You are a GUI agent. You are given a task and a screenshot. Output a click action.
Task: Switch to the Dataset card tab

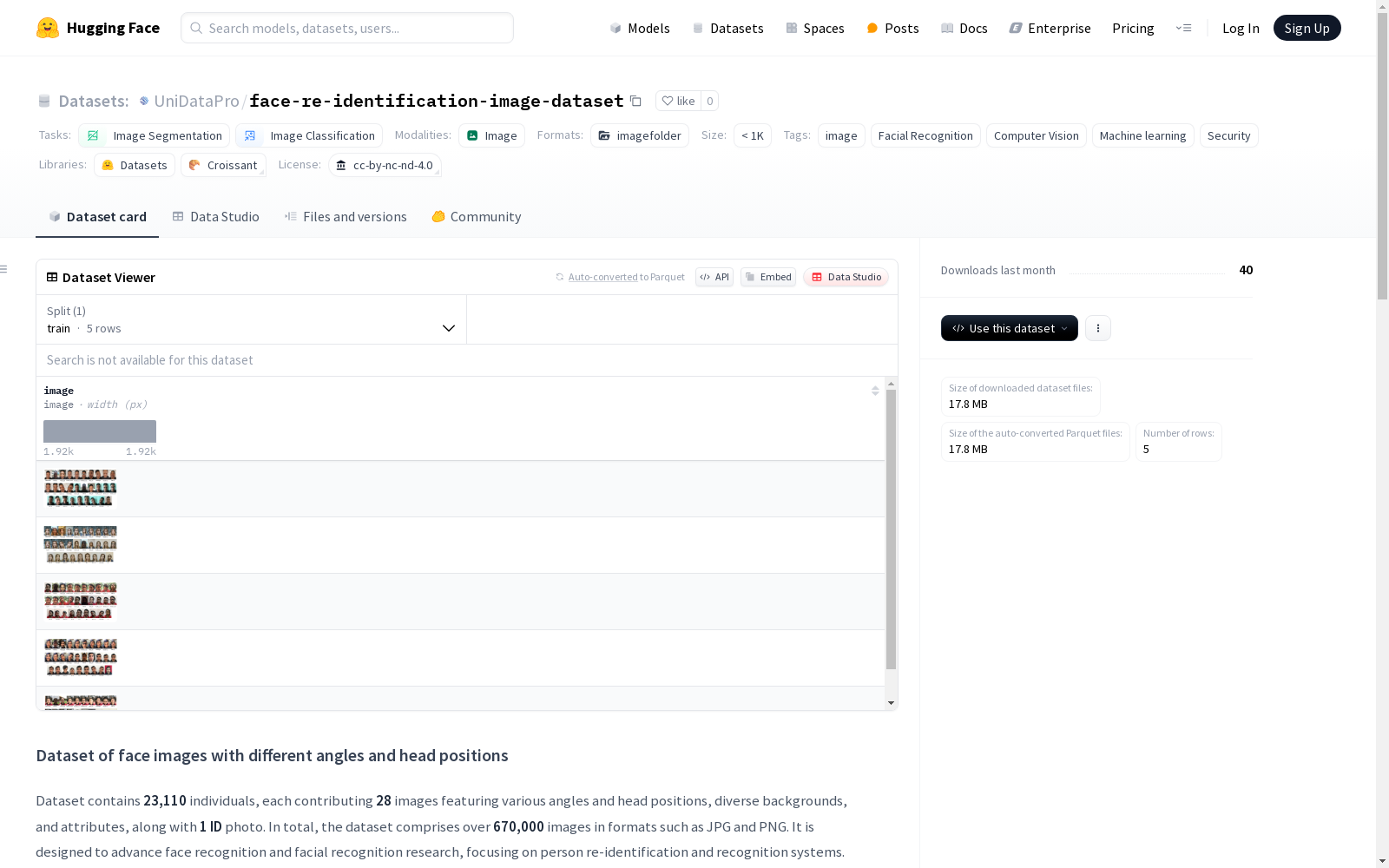click(x=97, y=217)
